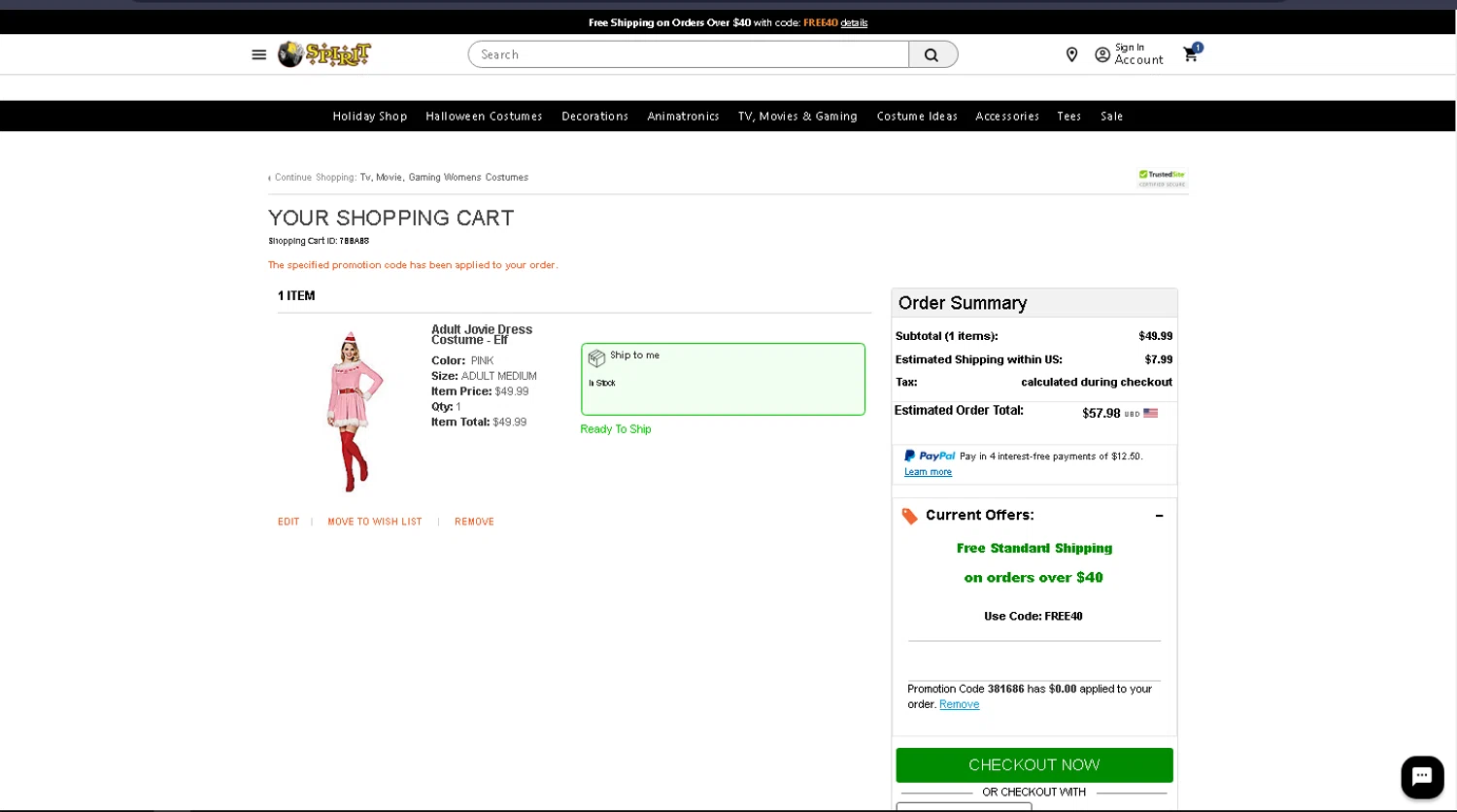Image resolution: width=1457 pixels, height=812 pixels.
Task: Click PayPal Learn more link
Action: pos(928,472)
